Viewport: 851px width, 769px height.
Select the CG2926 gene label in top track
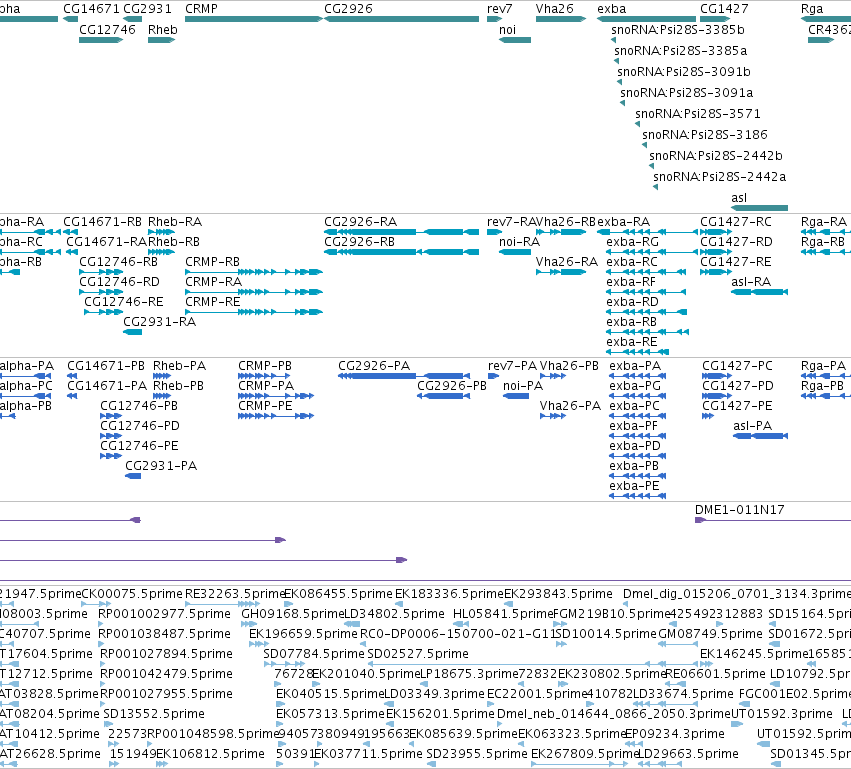(x=348, y=9)
